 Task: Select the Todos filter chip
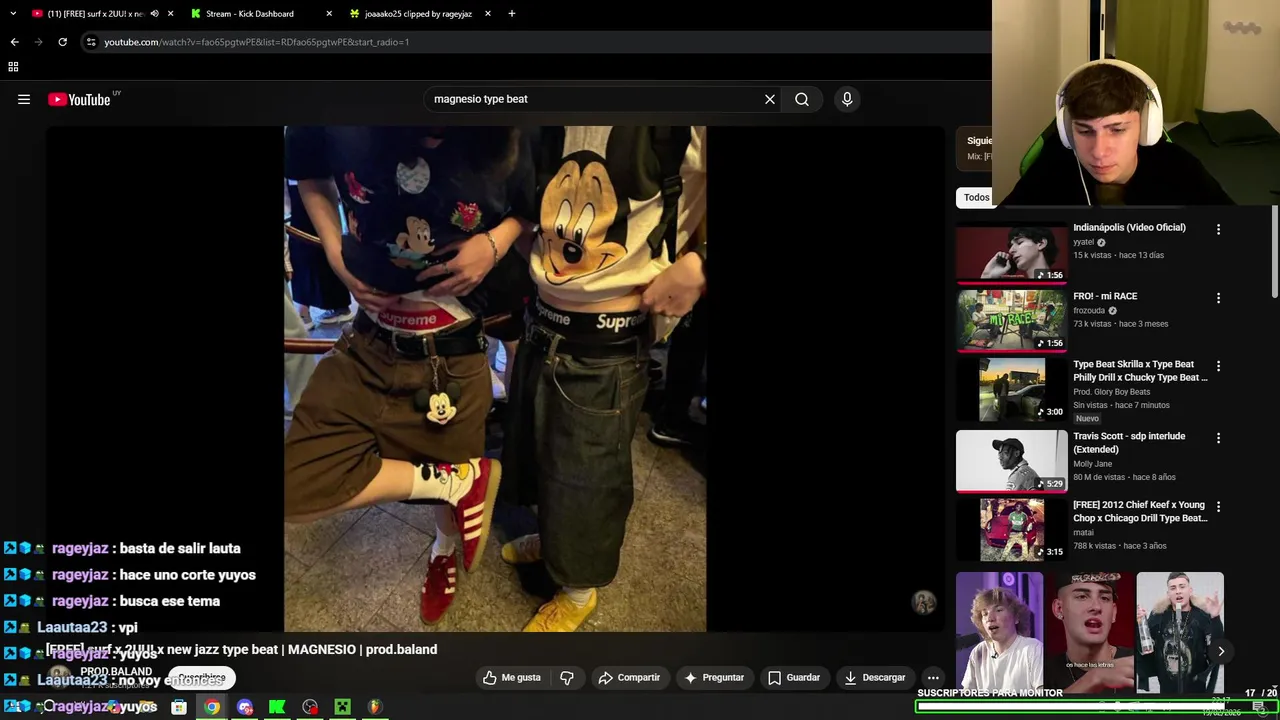pos(976,197)
